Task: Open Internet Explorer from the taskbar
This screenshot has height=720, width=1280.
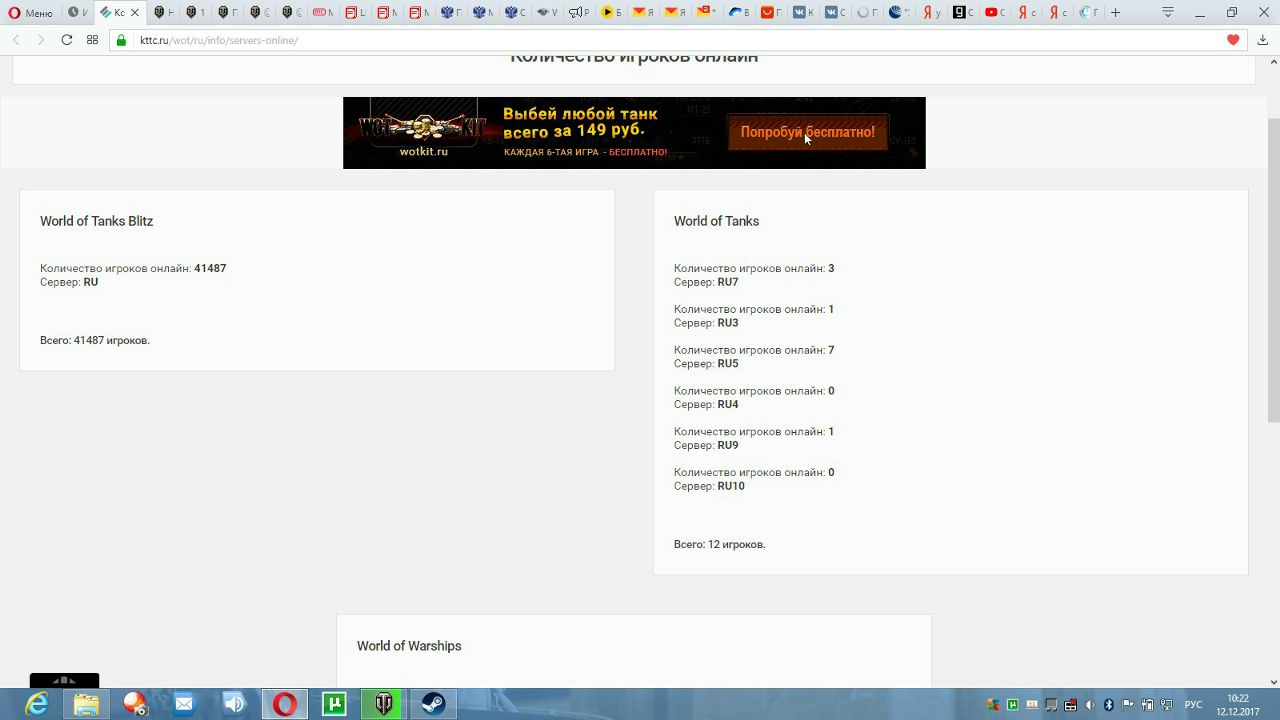Action: click(x=37, y=704)
